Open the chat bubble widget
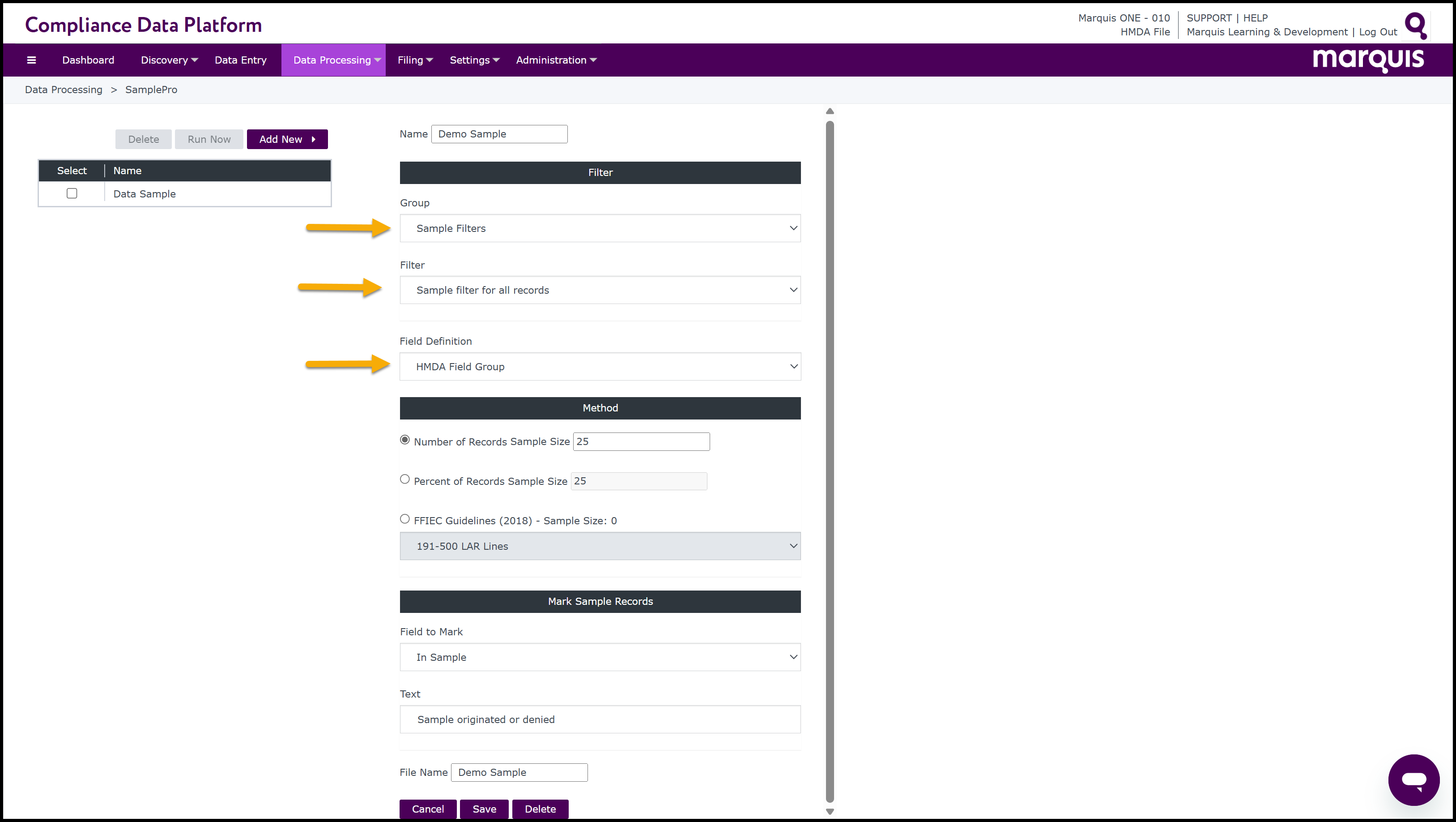The height and width of the screenshot is (822, 1456). (1413, 780)
